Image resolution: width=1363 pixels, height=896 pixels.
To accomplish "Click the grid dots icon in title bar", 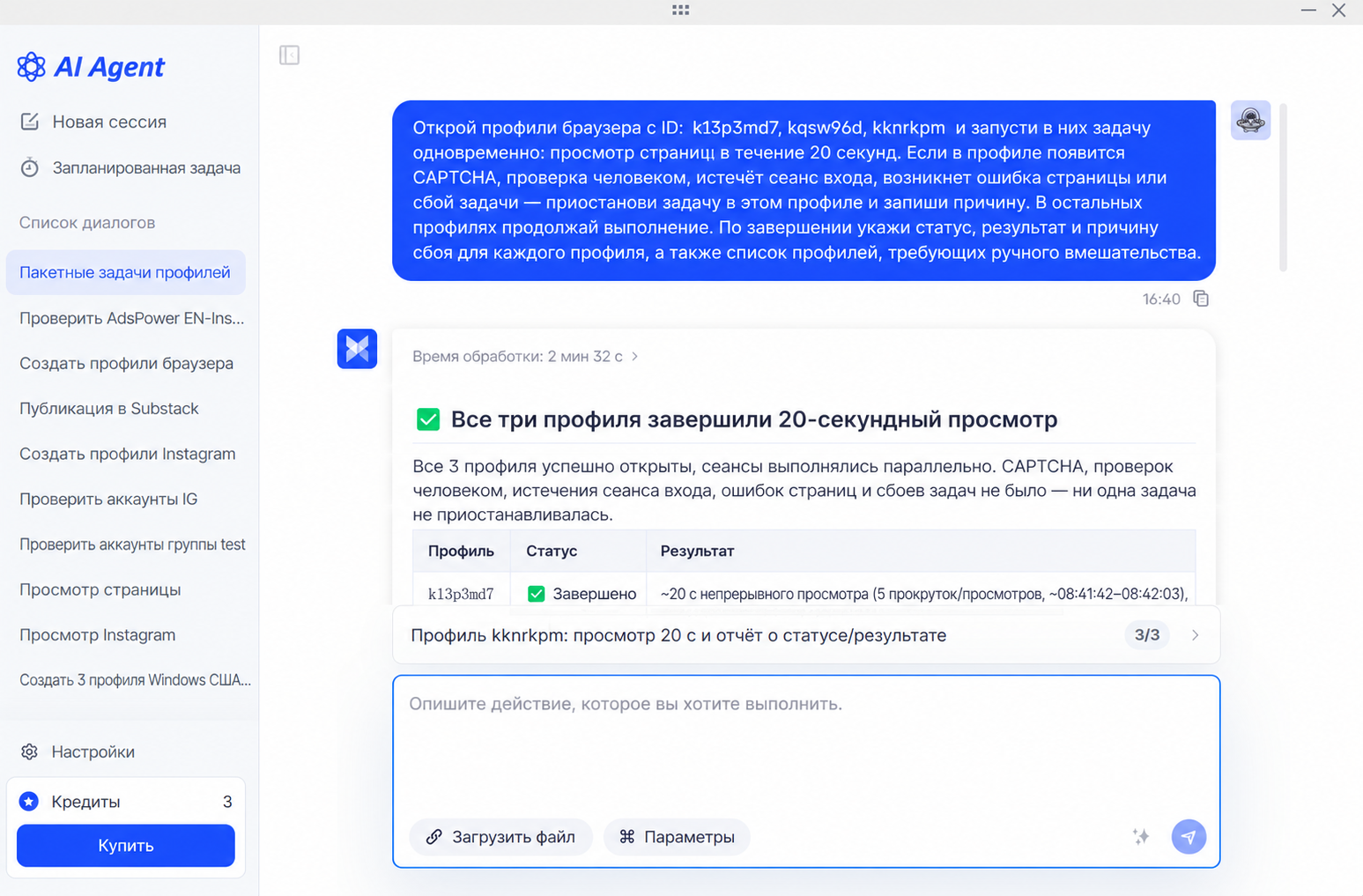I will 681,10.
